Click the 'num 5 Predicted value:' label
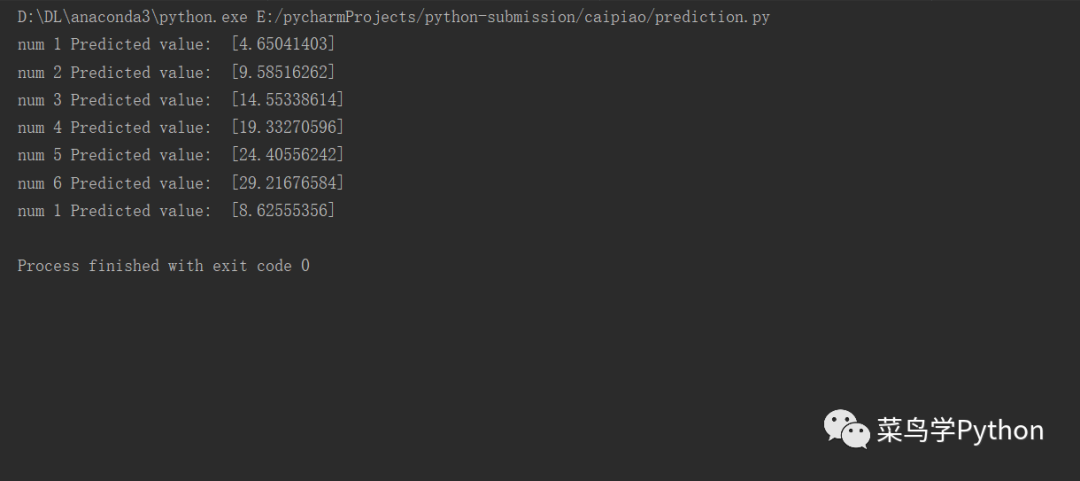 pos(114,155)
